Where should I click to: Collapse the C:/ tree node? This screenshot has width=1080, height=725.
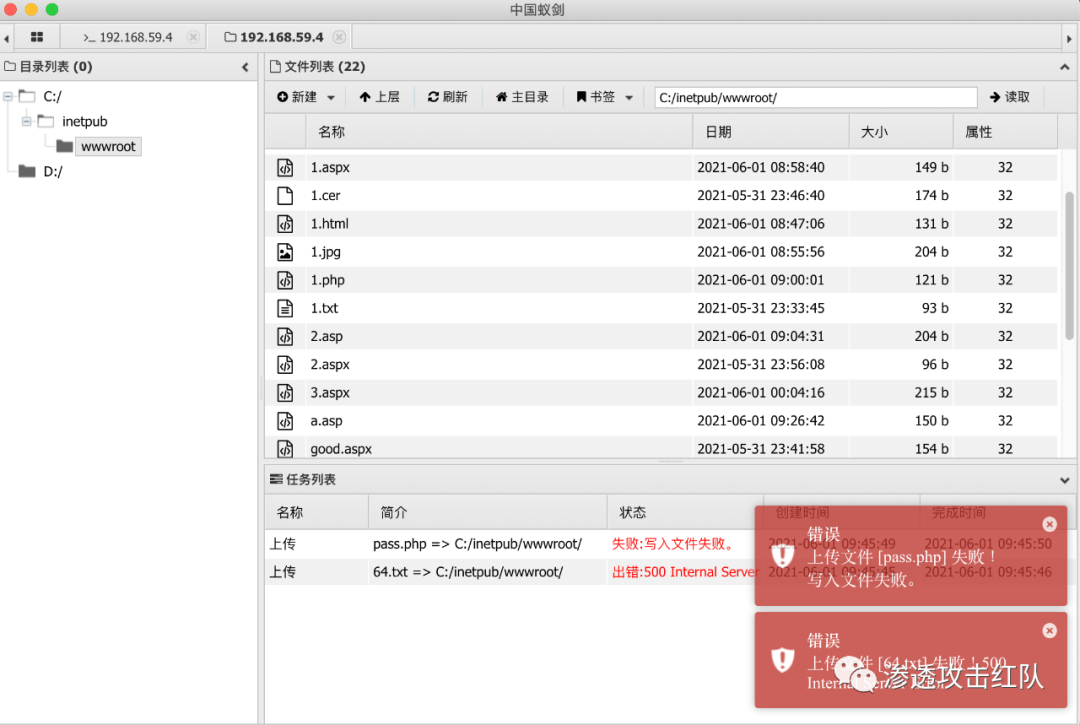[8, 96]
